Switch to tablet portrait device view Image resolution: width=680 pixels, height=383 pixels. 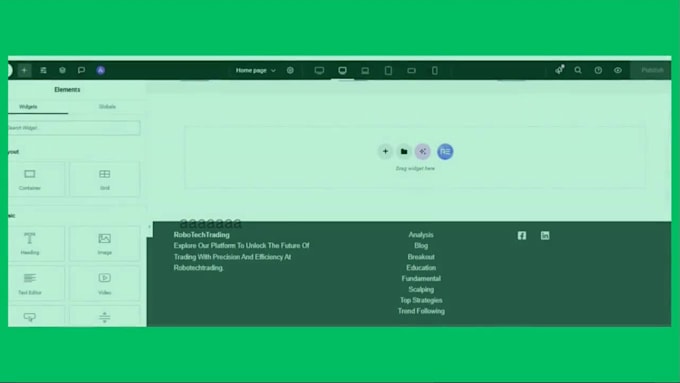388,70
